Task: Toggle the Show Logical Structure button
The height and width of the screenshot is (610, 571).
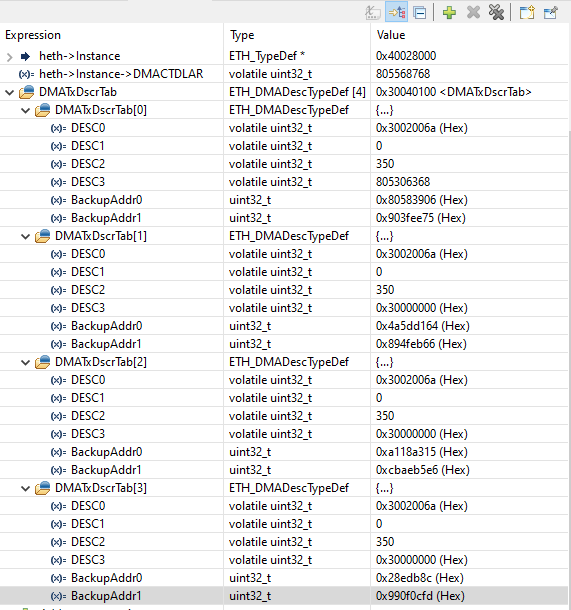Action: [396, 12]
